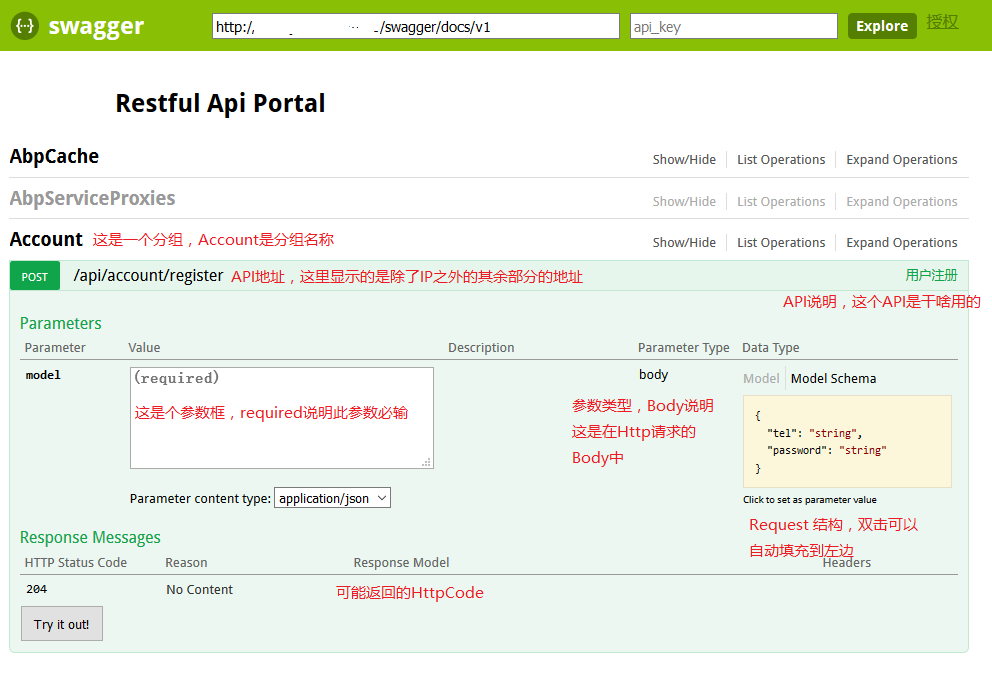Image resolution: width=992 pixels, height=673 pixels.
Task: Click the HTTP Status Code column header
Action: [76, 562]
